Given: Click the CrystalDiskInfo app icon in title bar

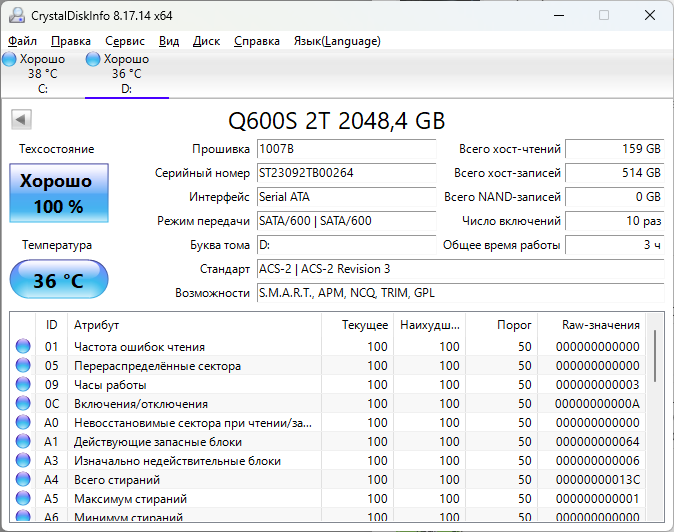Looking at the screenshot, I should coord(17,15).
